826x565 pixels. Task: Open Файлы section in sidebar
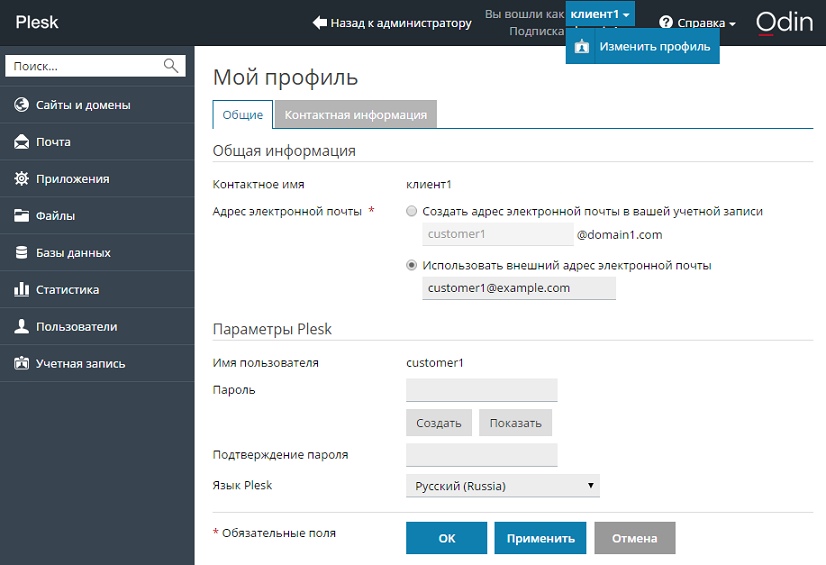click(97, 215)
